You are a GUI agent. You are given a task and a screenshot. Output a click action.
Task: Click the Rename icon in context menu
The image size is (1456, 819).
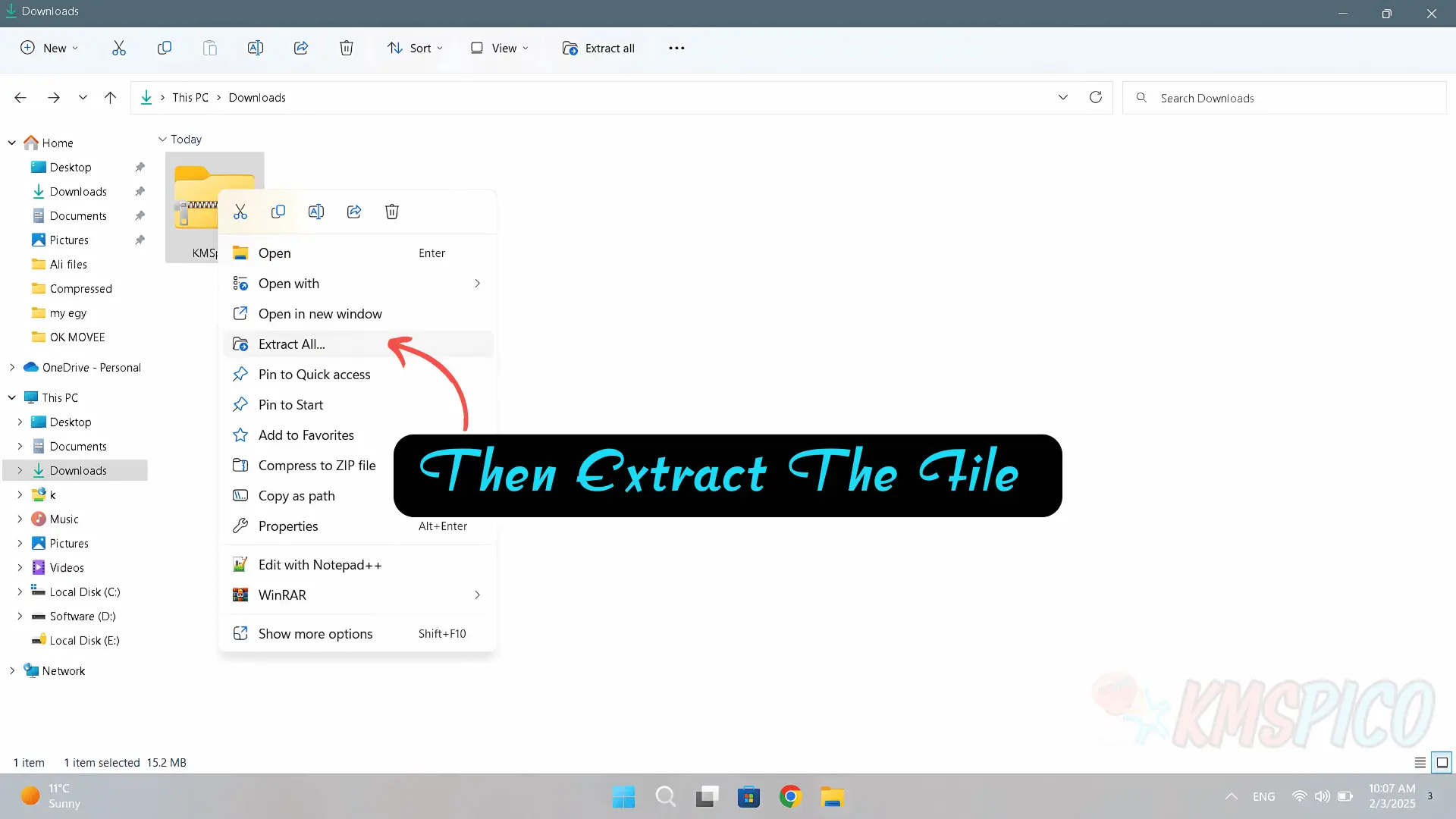click(x=316, y=212)
